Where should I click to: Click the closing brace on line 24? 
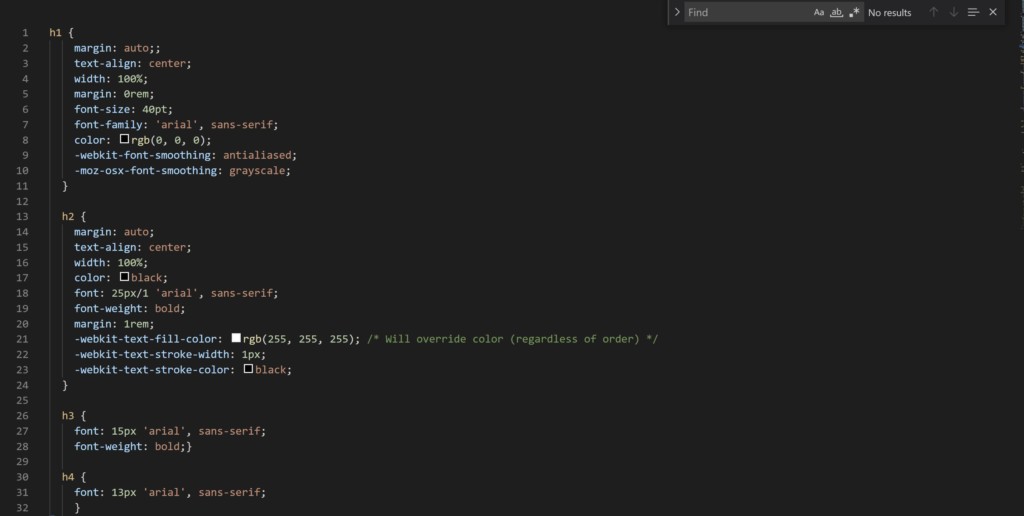click(x=65, y=385)
